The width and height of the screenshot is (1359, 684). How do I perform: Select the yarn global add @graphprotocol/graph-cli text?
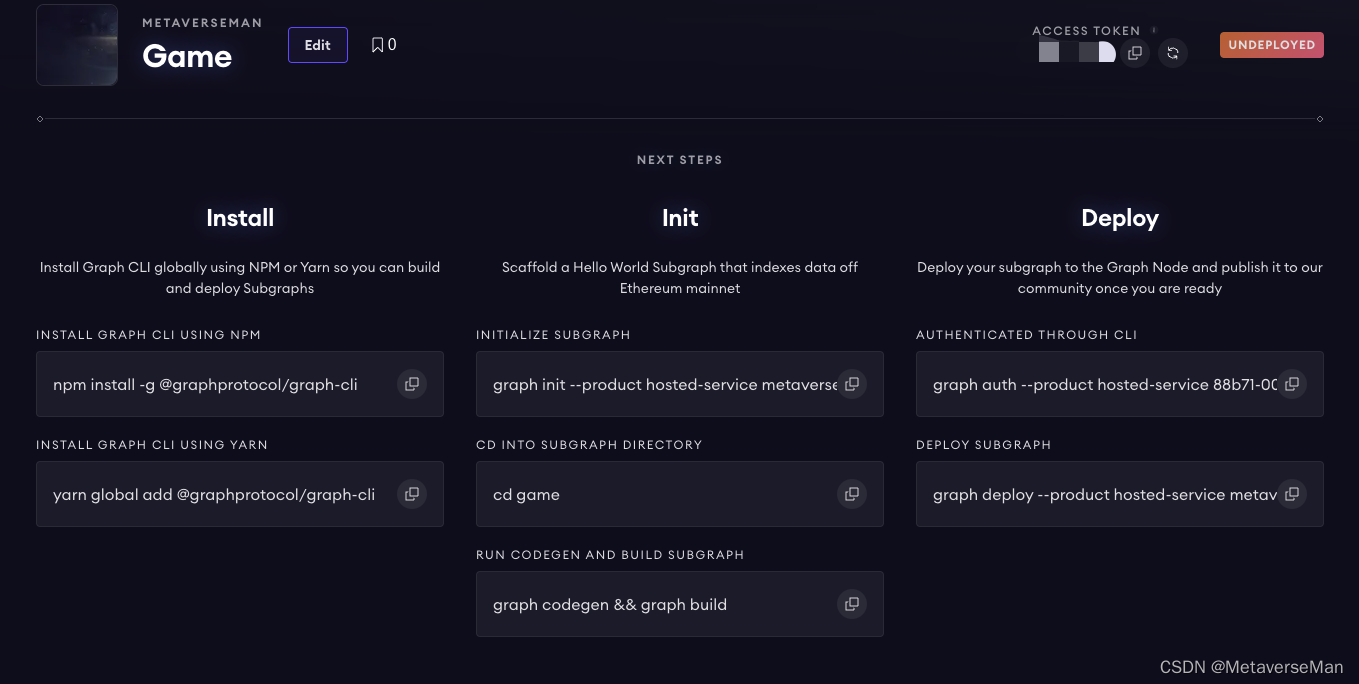tap(214, 495)
